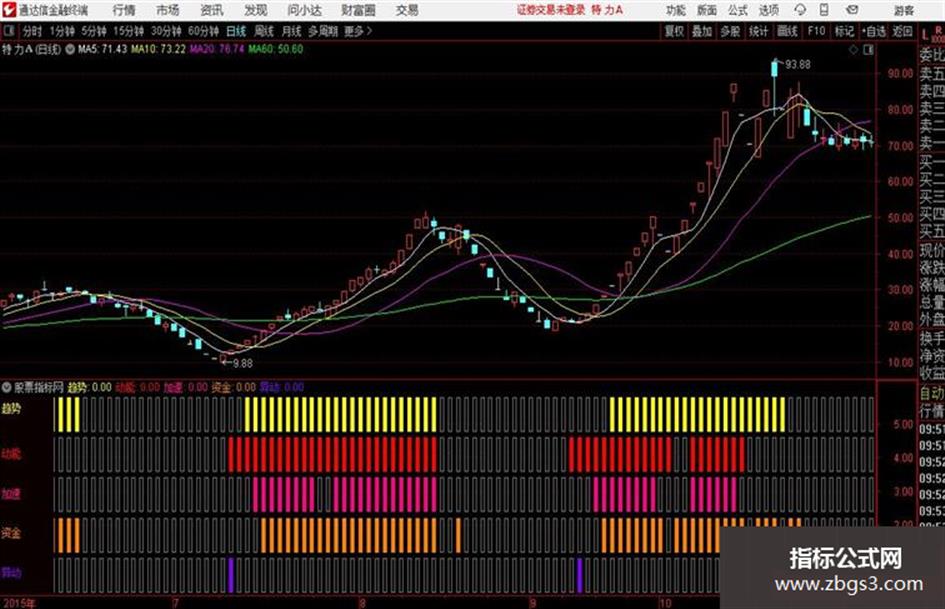
Task: Click the 9.88 low price label
Action: point(243,364)
